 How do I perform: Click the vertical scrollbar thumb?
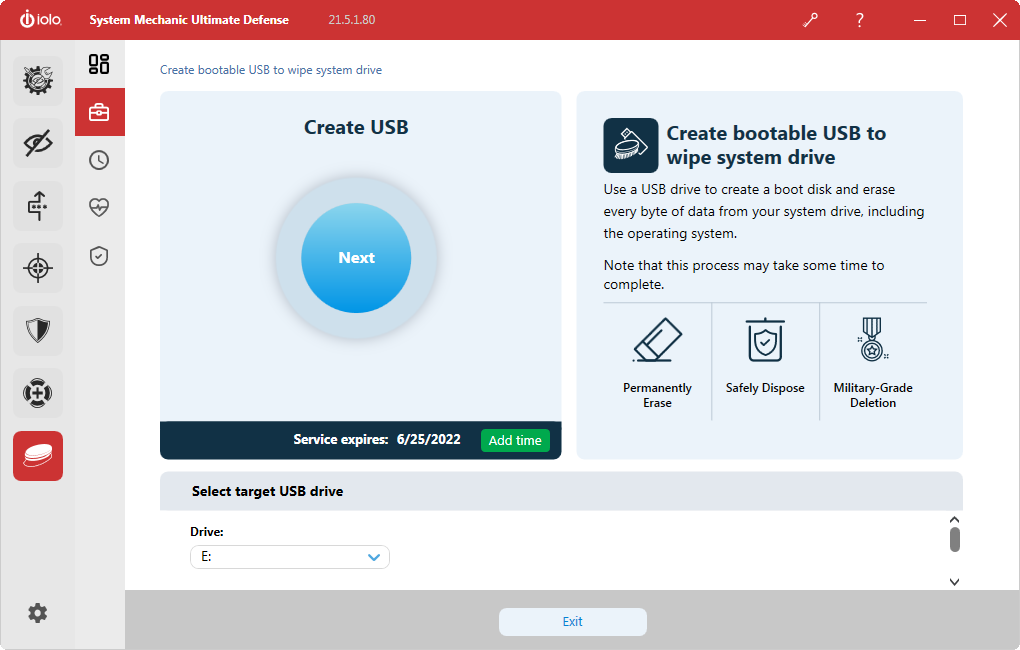coord(954,539)
